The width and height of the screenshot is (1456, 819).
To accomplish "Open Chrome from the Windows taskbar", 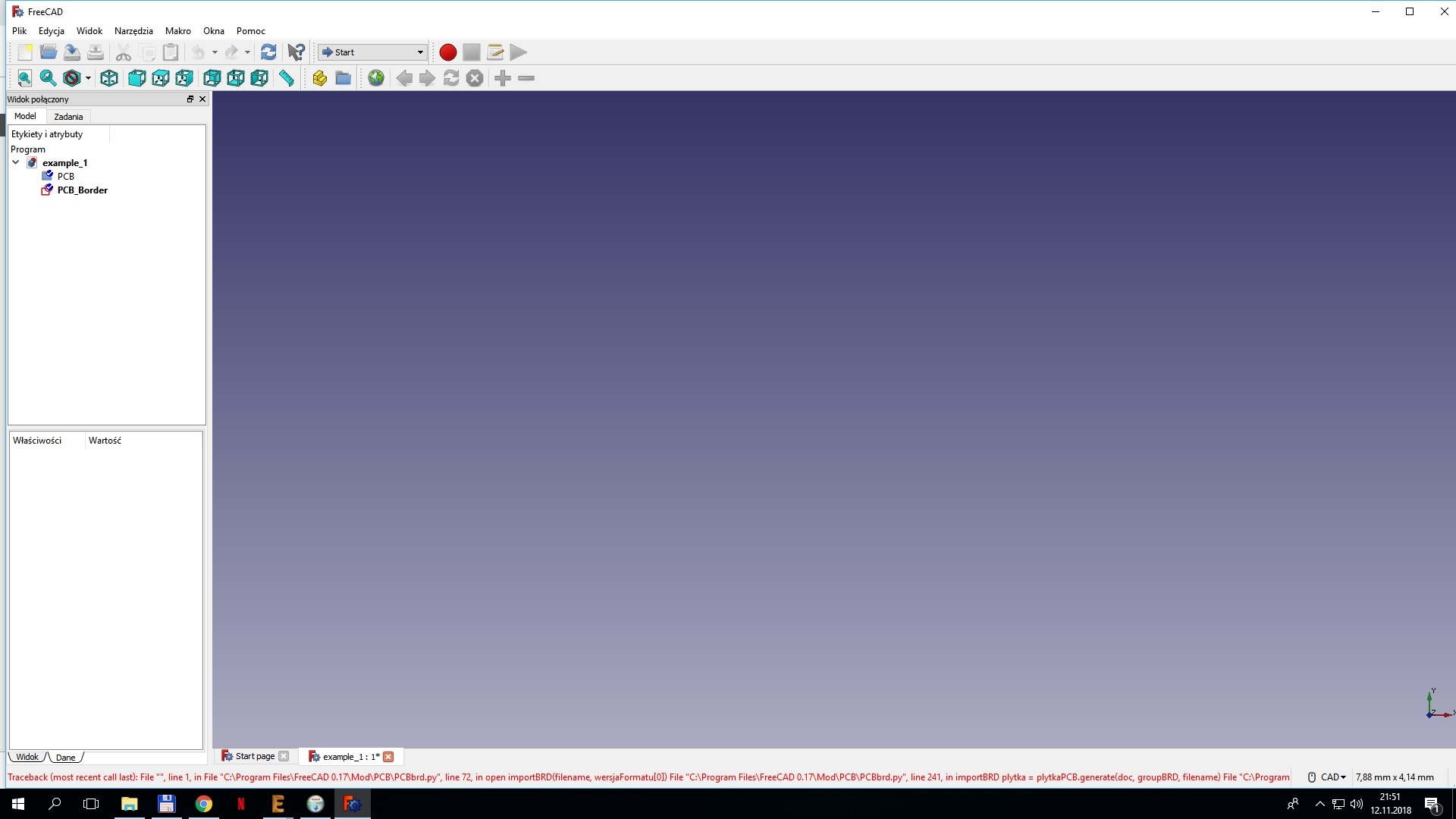I will [203, 804].
